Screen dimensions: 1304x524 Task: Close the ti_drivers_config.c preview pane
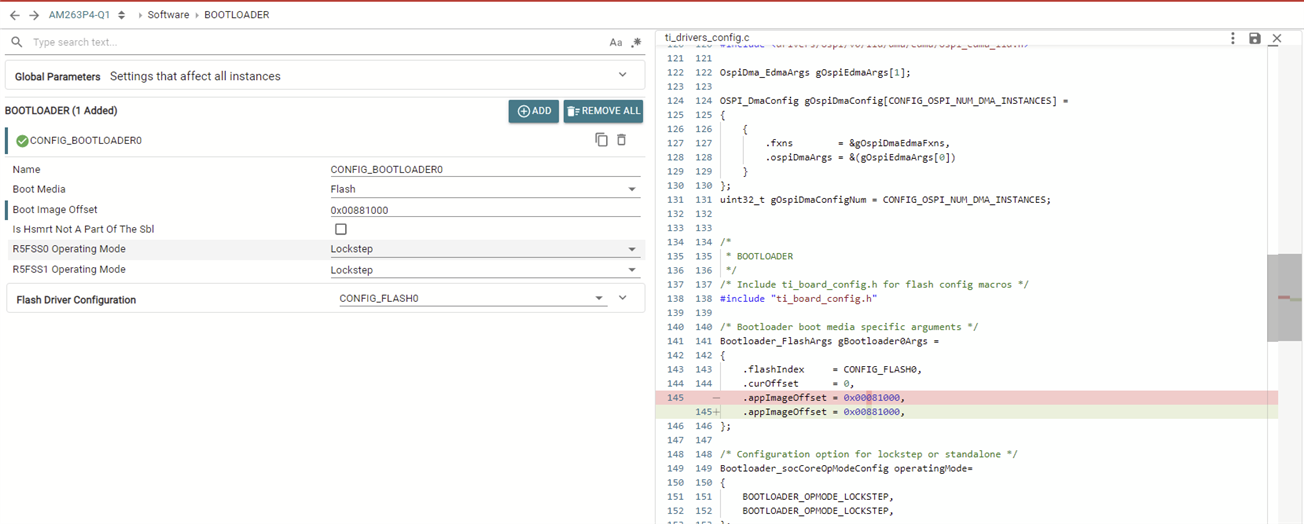coord(1277,38)
